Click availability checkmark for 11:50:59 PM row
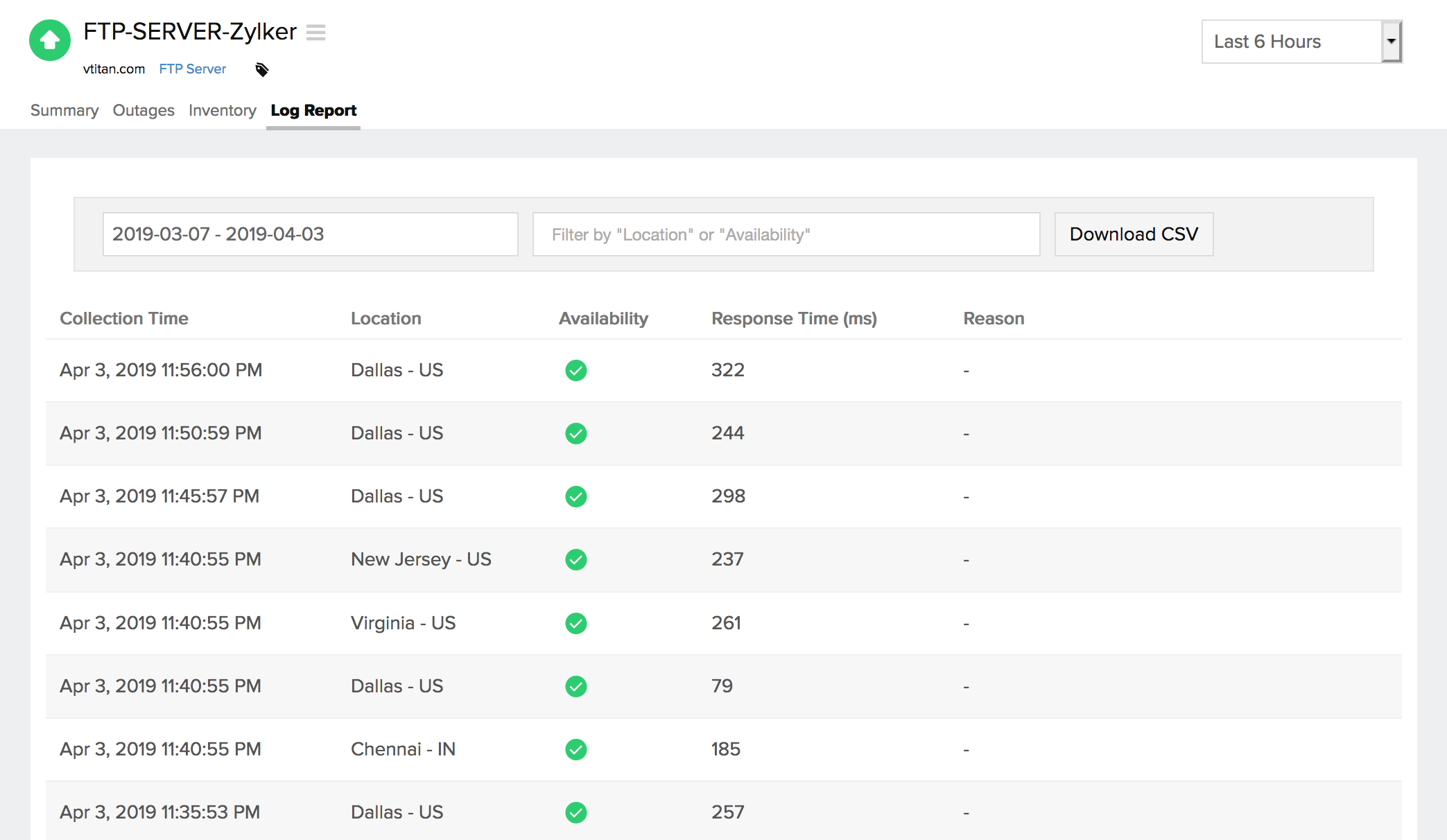This screenshot has height=840, width=1447. coord(575,433)
